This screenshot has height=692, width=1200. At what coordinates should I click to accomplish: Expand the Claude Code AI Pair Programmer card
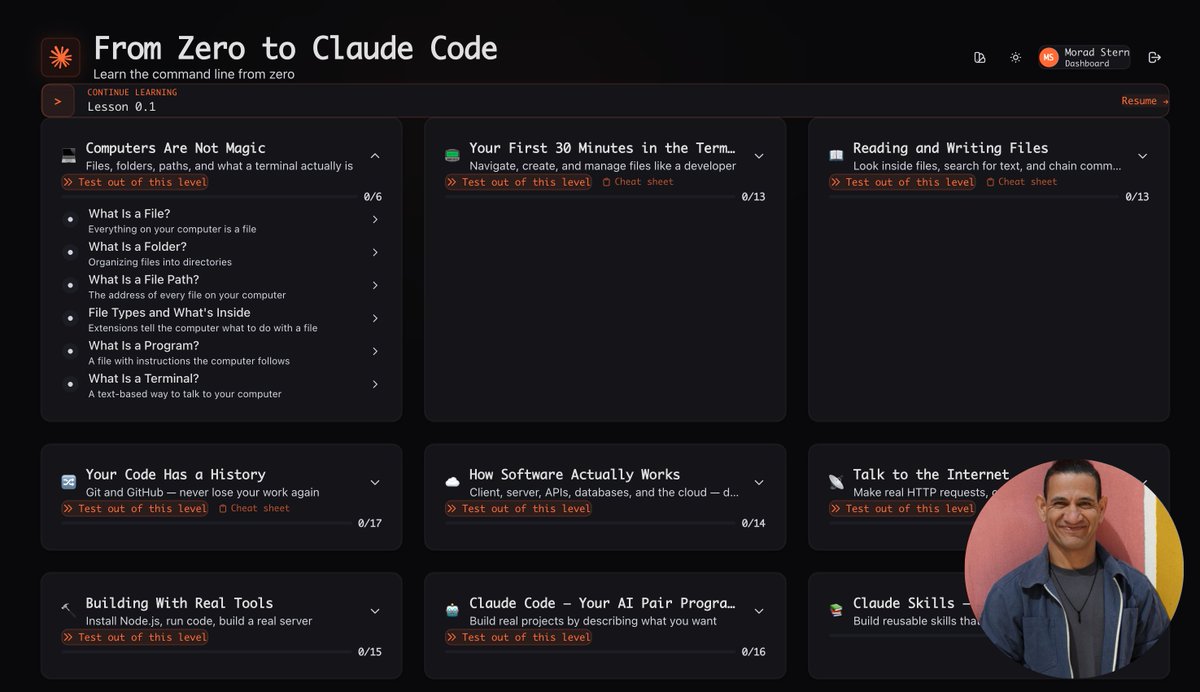759,611
